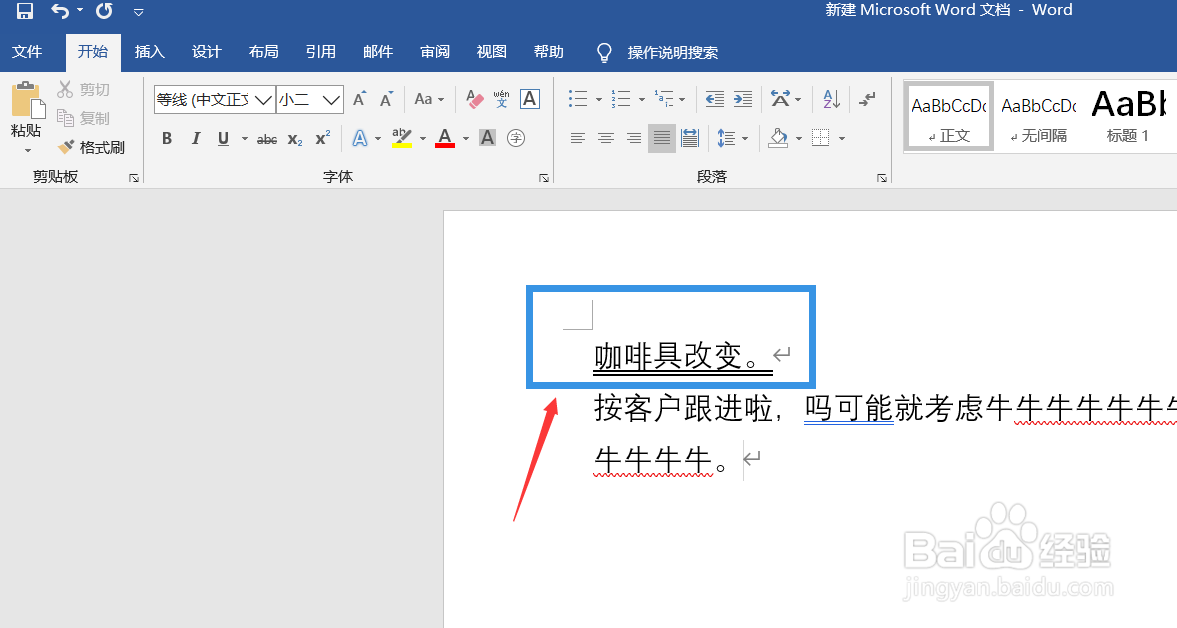Select the 正文 style in the gallery

pyautogui.click(x=947, y=115)
